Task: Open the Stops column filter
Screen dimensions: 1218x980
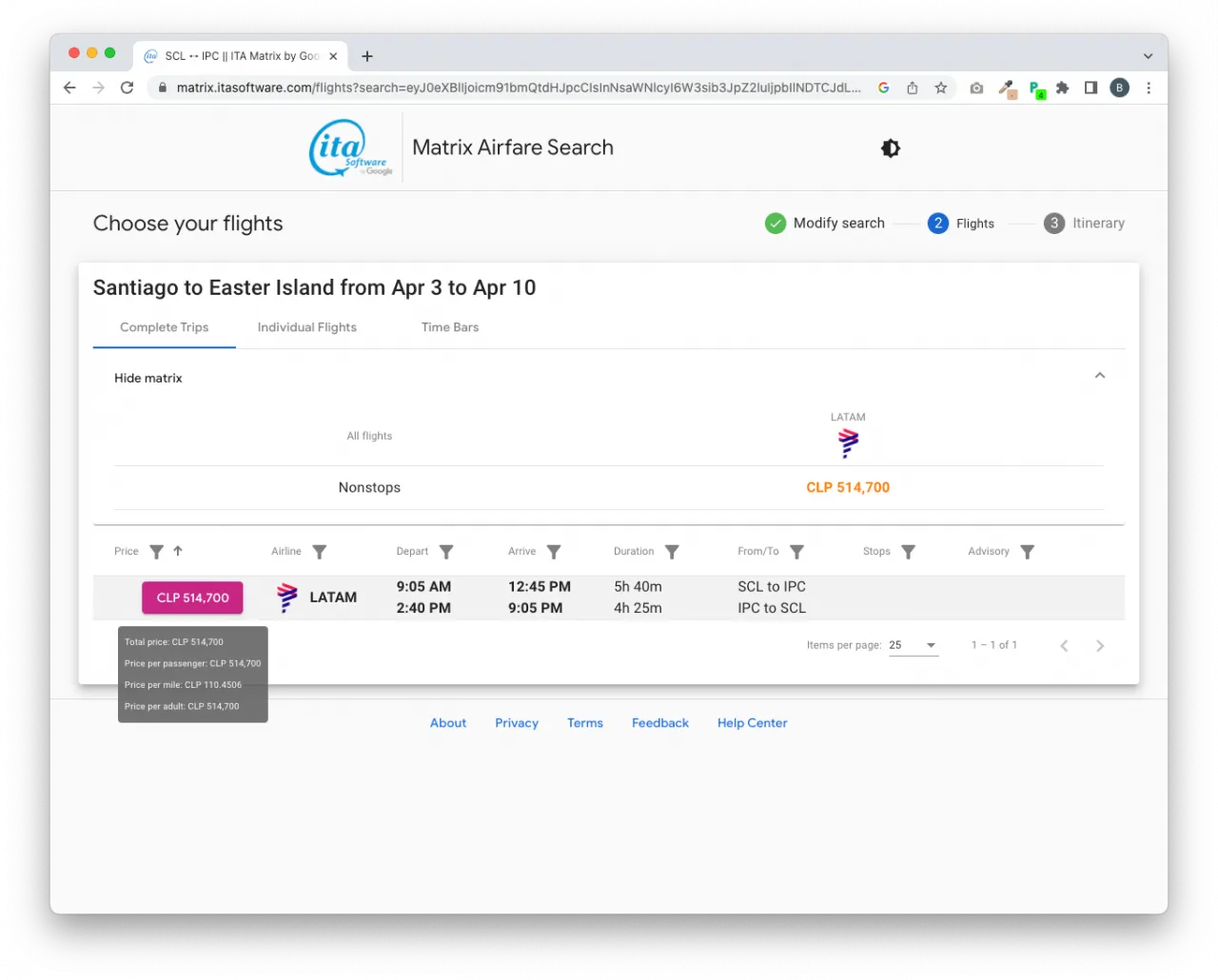Action: pos(908,552)
